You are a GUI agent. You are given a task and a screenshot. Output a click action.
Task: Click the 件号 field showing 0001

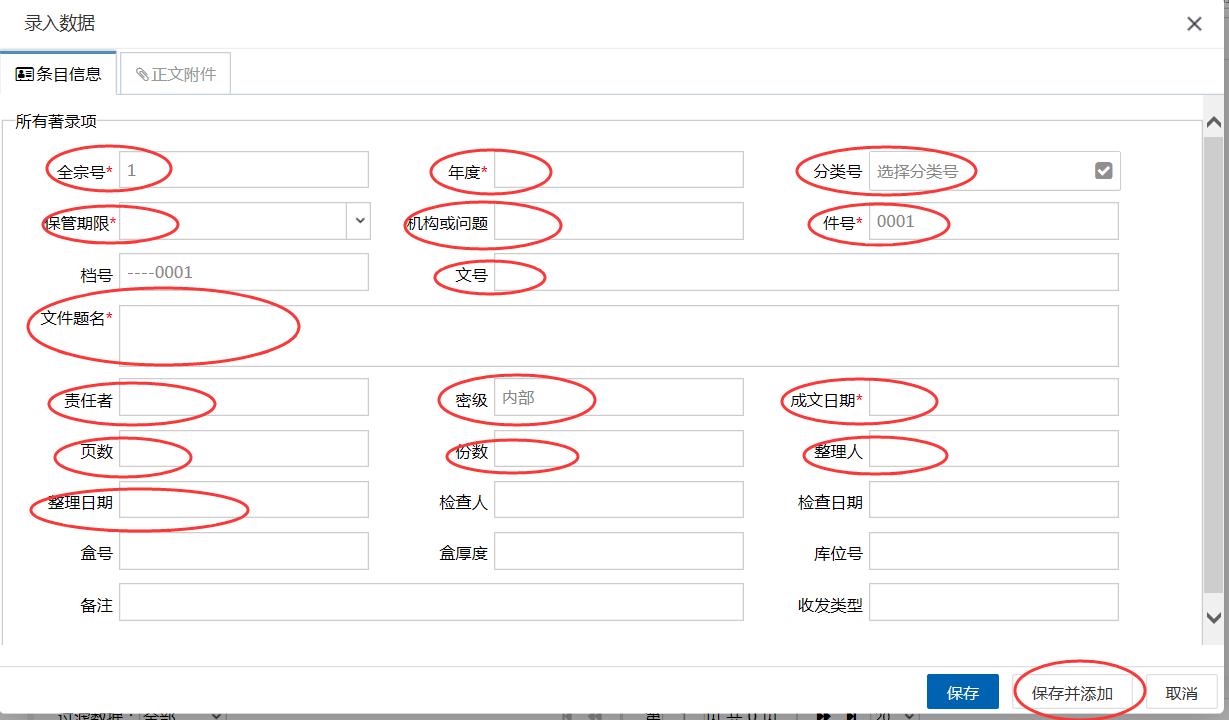pos(993,221)
